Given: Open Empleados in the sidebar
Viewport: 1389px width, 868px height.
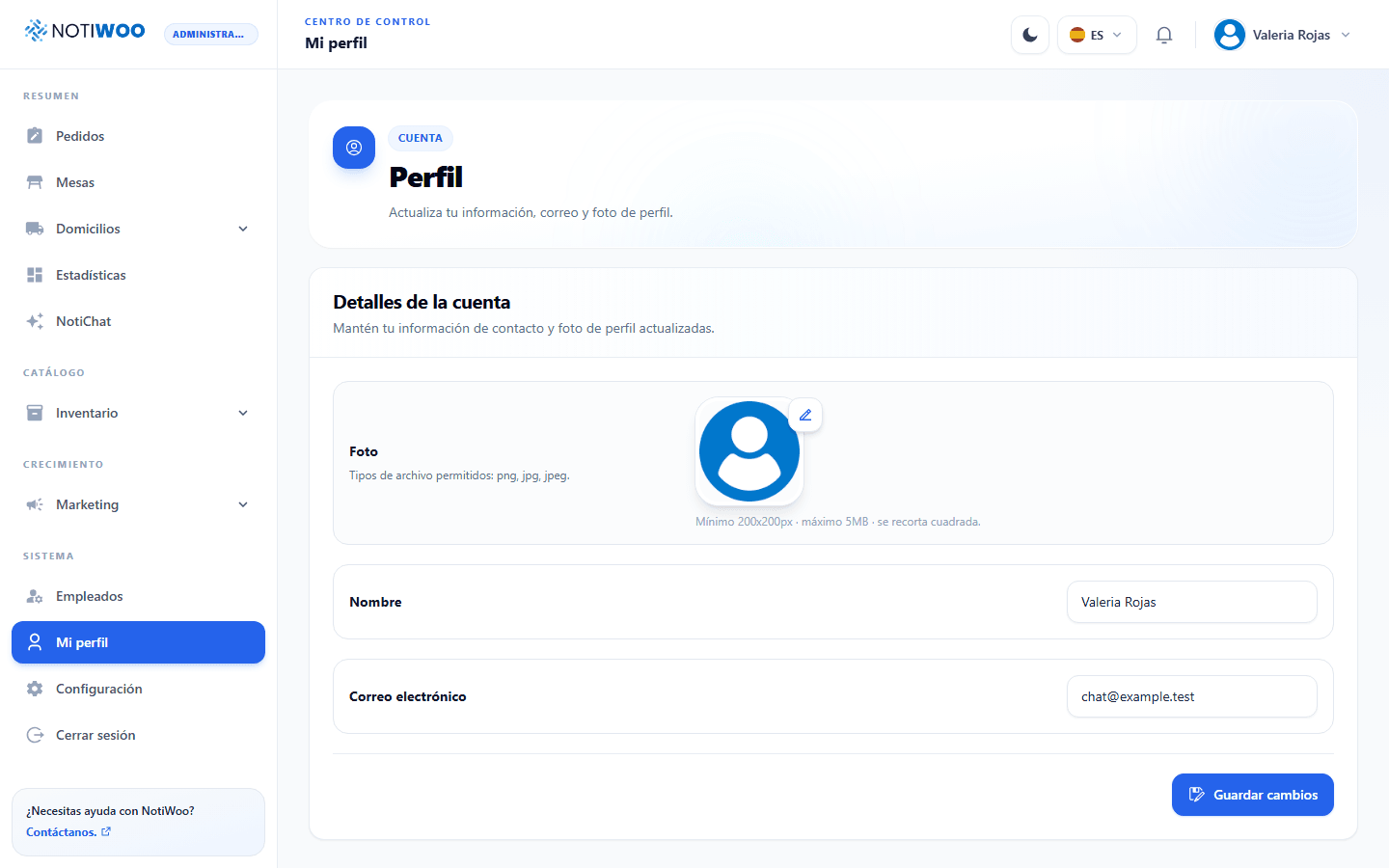Looking at the screenshot, I should [138, 596].
